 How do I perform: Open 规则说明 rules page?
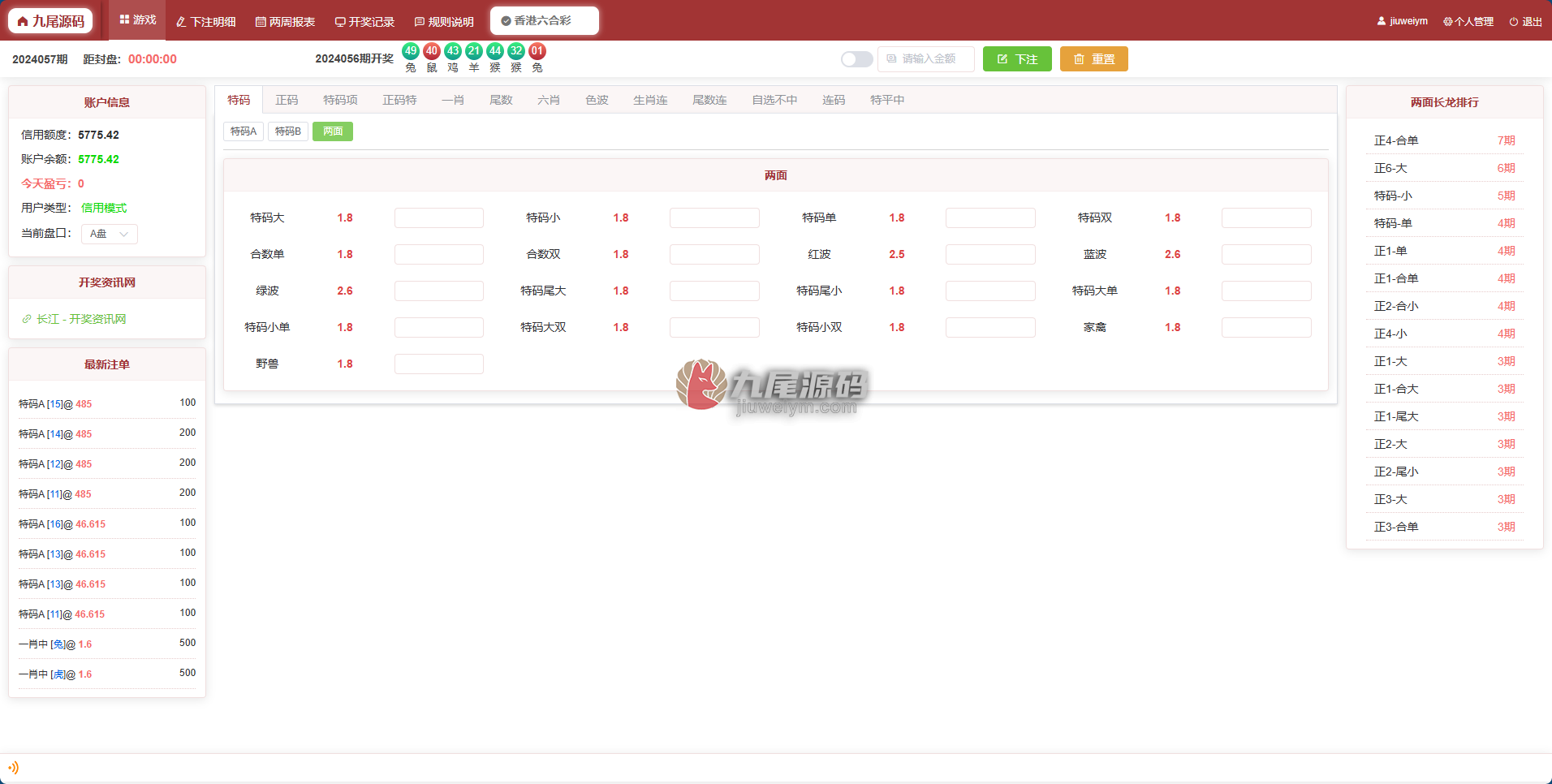coord(444,22)
